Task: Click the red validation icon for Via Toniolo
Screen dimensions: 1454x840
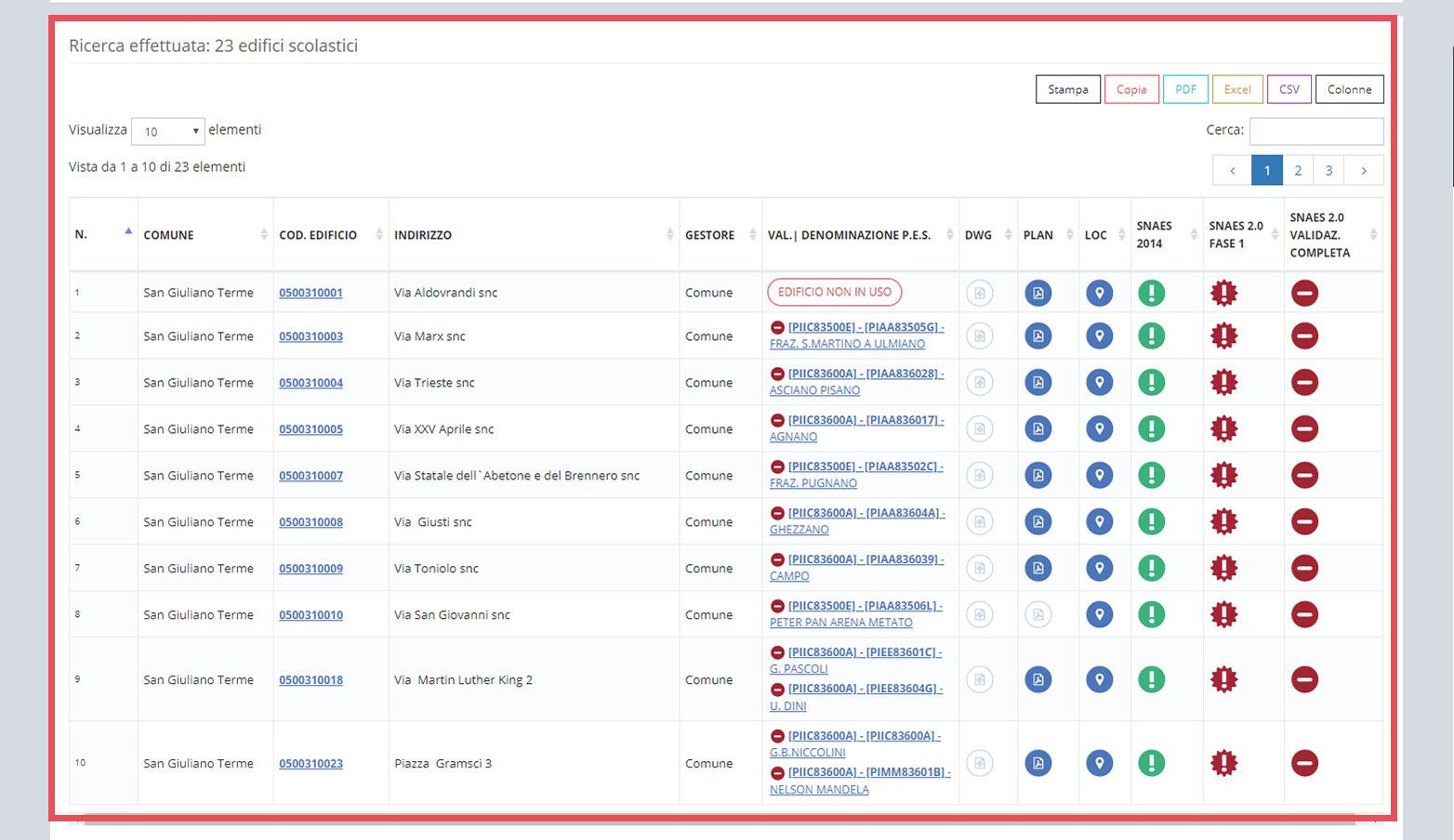Action: (x=1304, y=568)
